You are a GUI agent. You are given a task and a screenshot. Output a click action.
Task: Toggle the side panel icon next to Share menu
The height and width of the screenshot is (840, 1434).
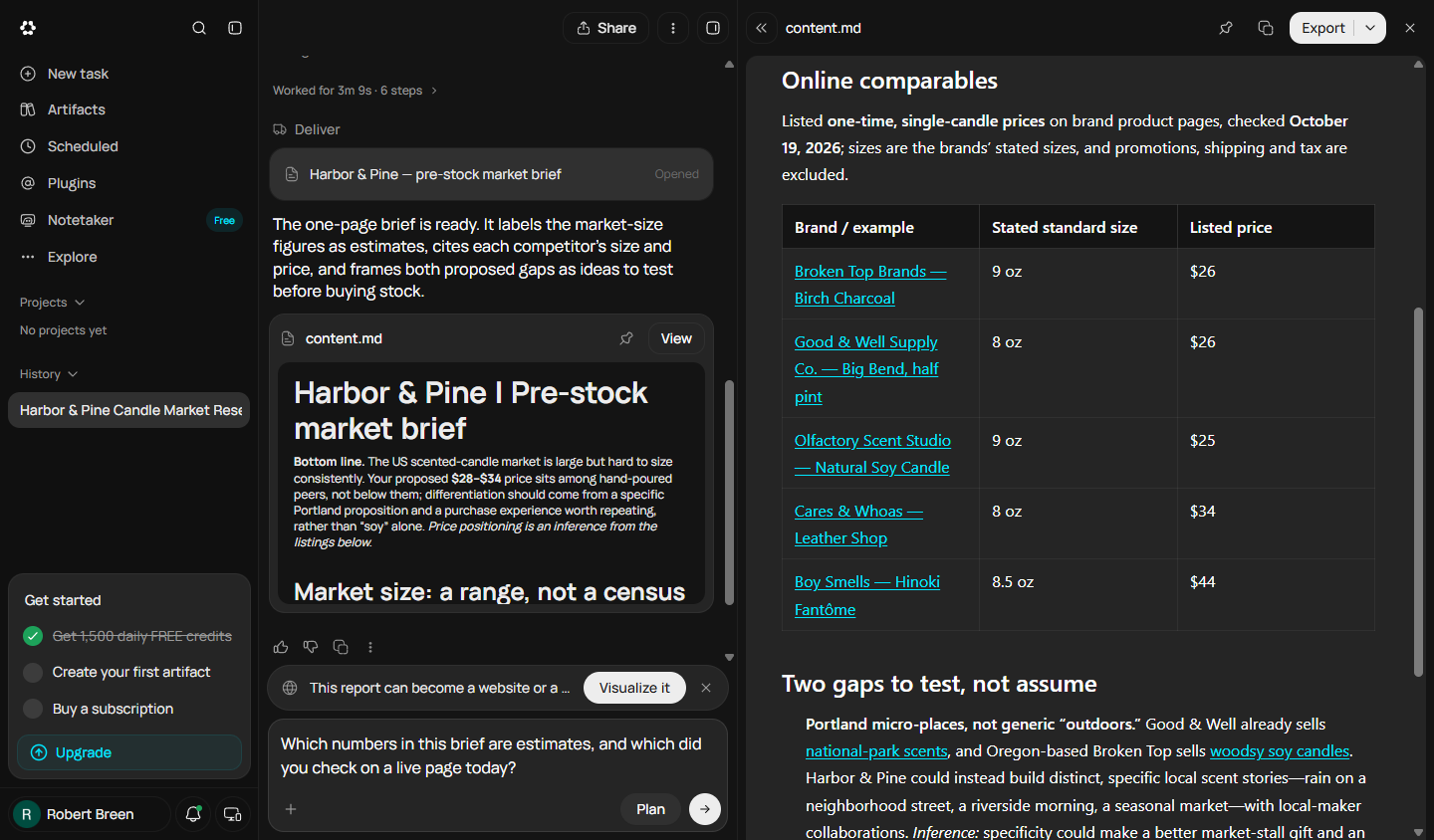coord(713,28)
